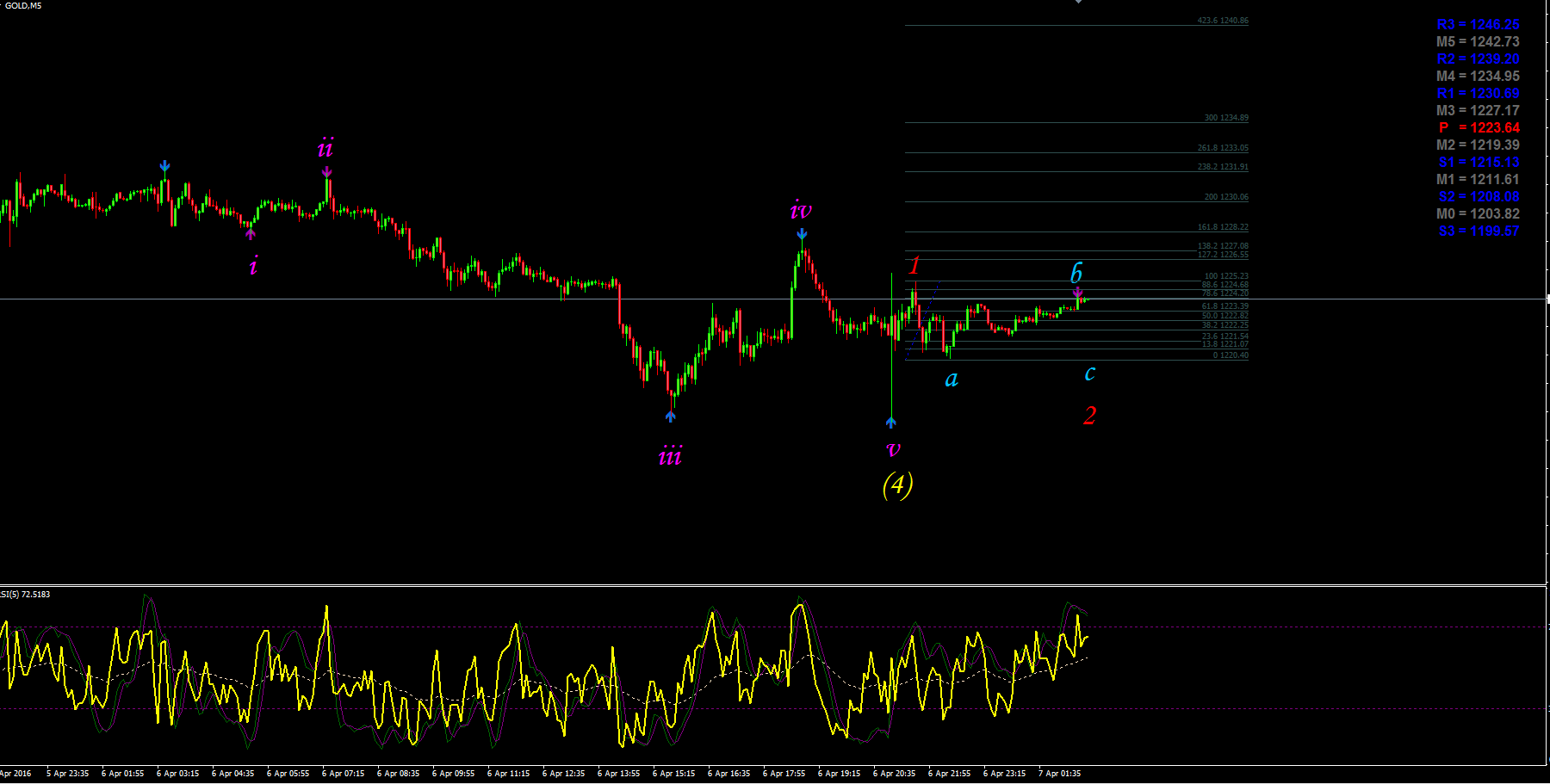This screenshot has width=1550, height=784.
Task: Click the '6 Apr 15:15' time axis label
Action: (674, 774)
